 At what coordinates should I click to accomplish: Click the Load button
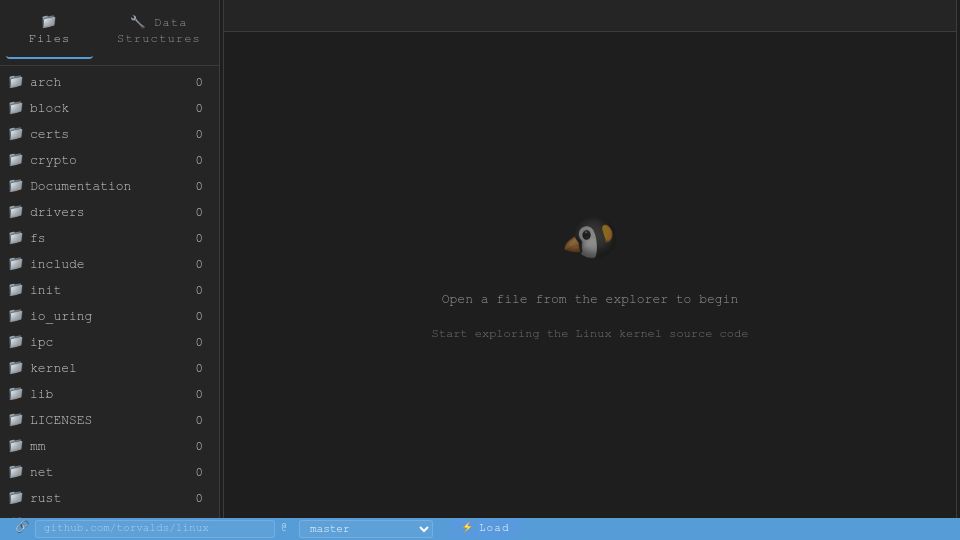coord(486,528)
